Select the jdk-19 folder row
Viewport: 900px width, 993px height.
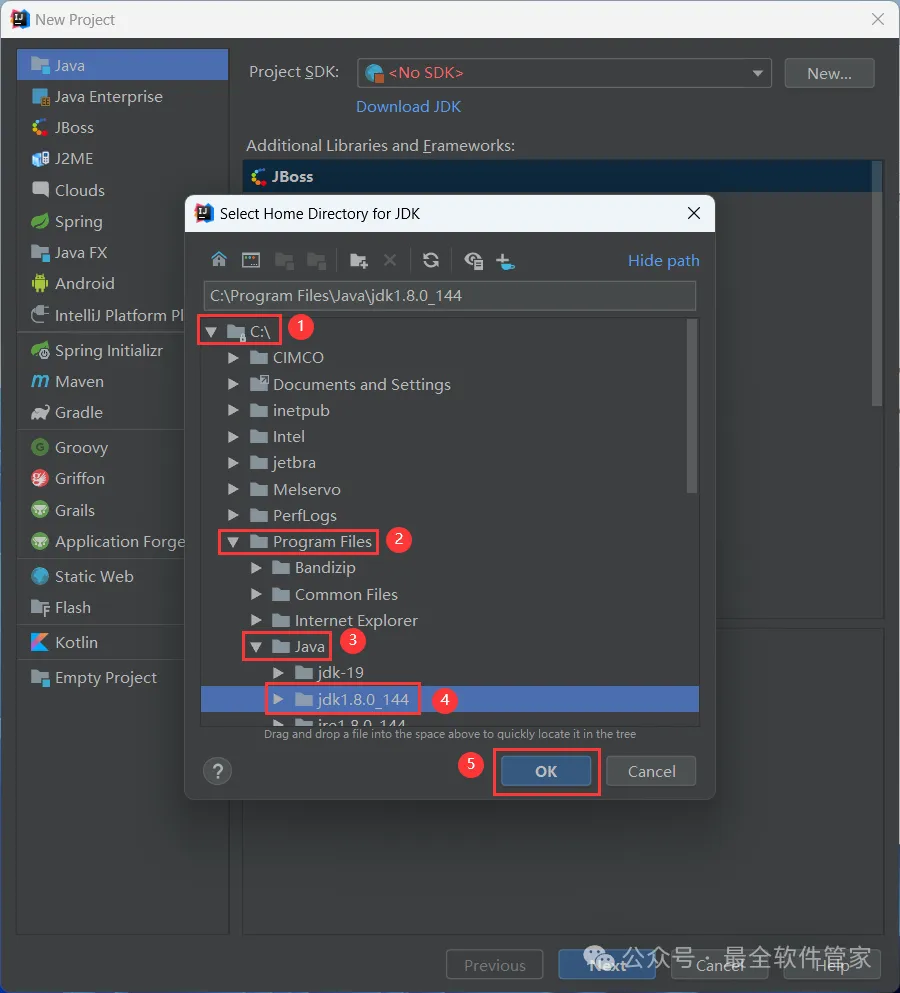450,673
